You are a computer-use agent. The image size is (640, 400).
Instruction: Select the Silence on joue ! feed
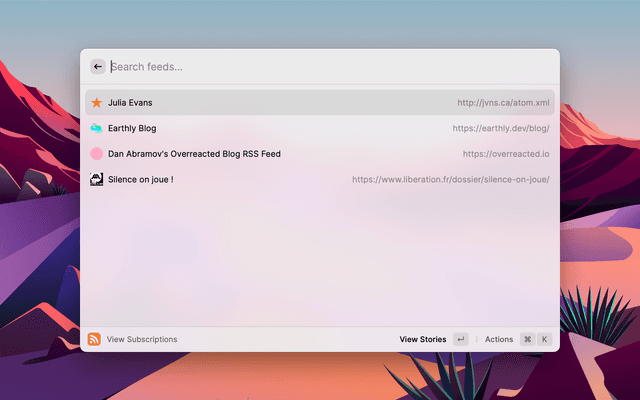point(140,180)
